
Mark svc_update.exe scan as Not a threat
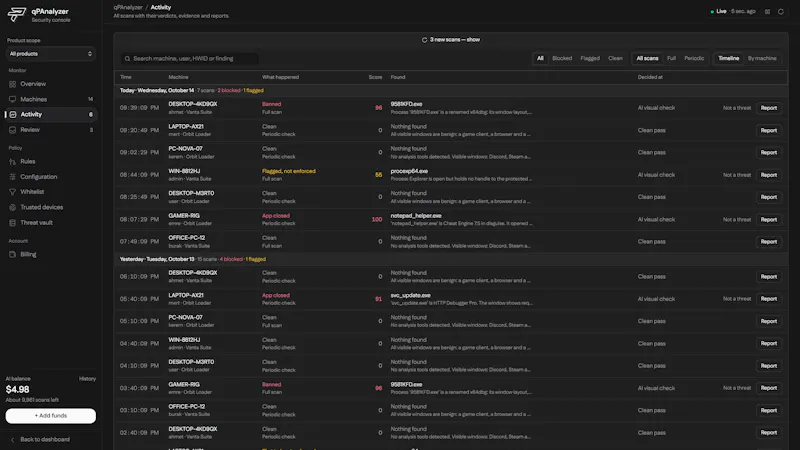click(737, 298)
